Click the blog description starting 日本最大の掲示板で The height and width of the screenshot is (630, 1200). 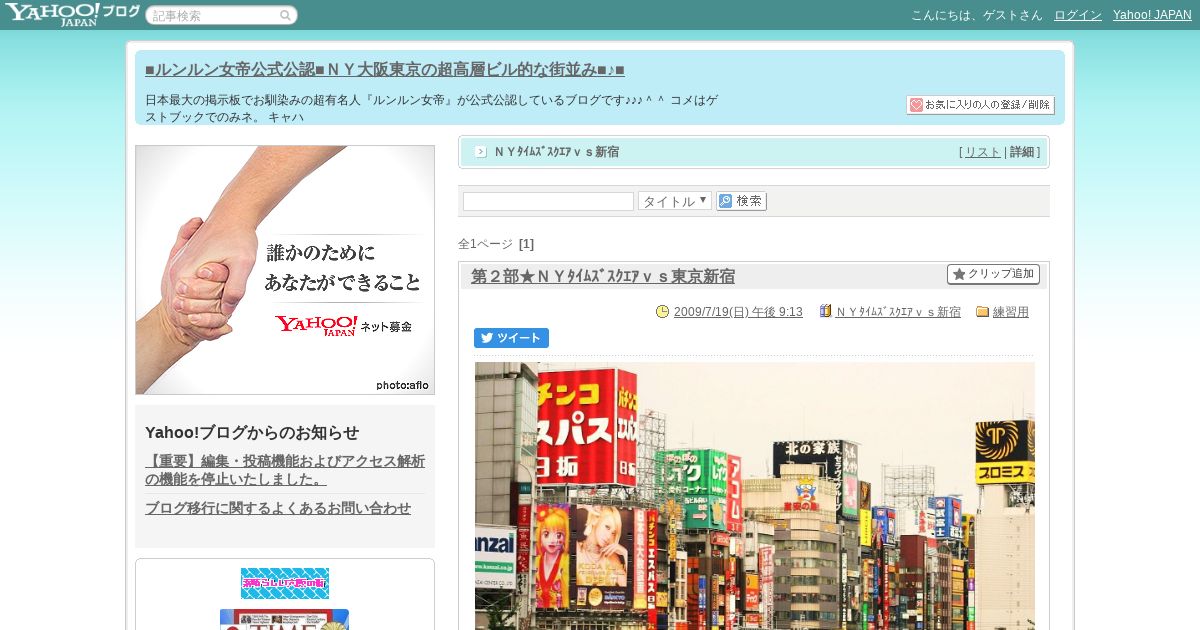click(x=432, y=108)
